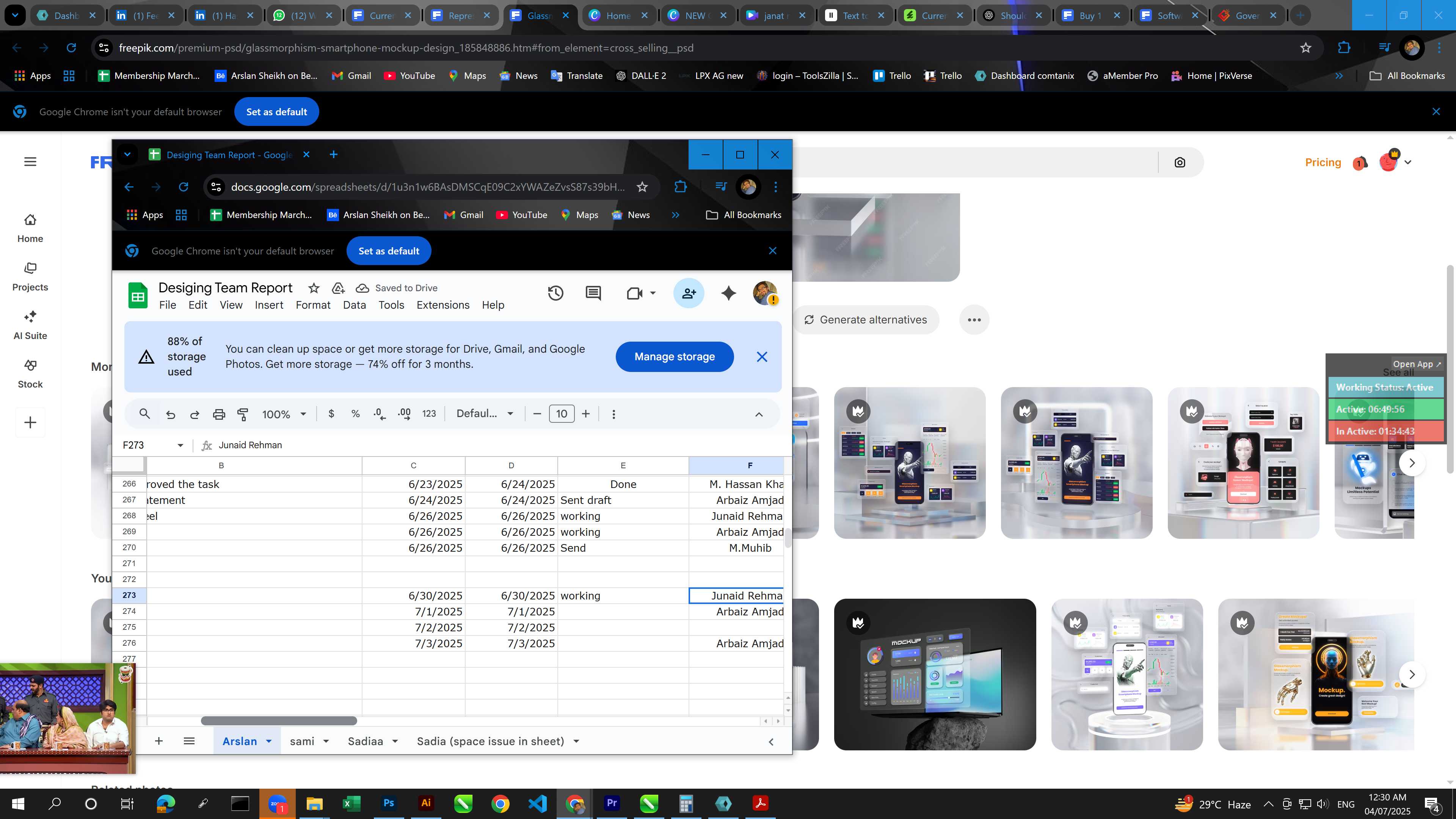Expand the name box F273 dropdown arrow
Screen dimensions: 1456x819
pyautogui.click(x=180, y=446)
